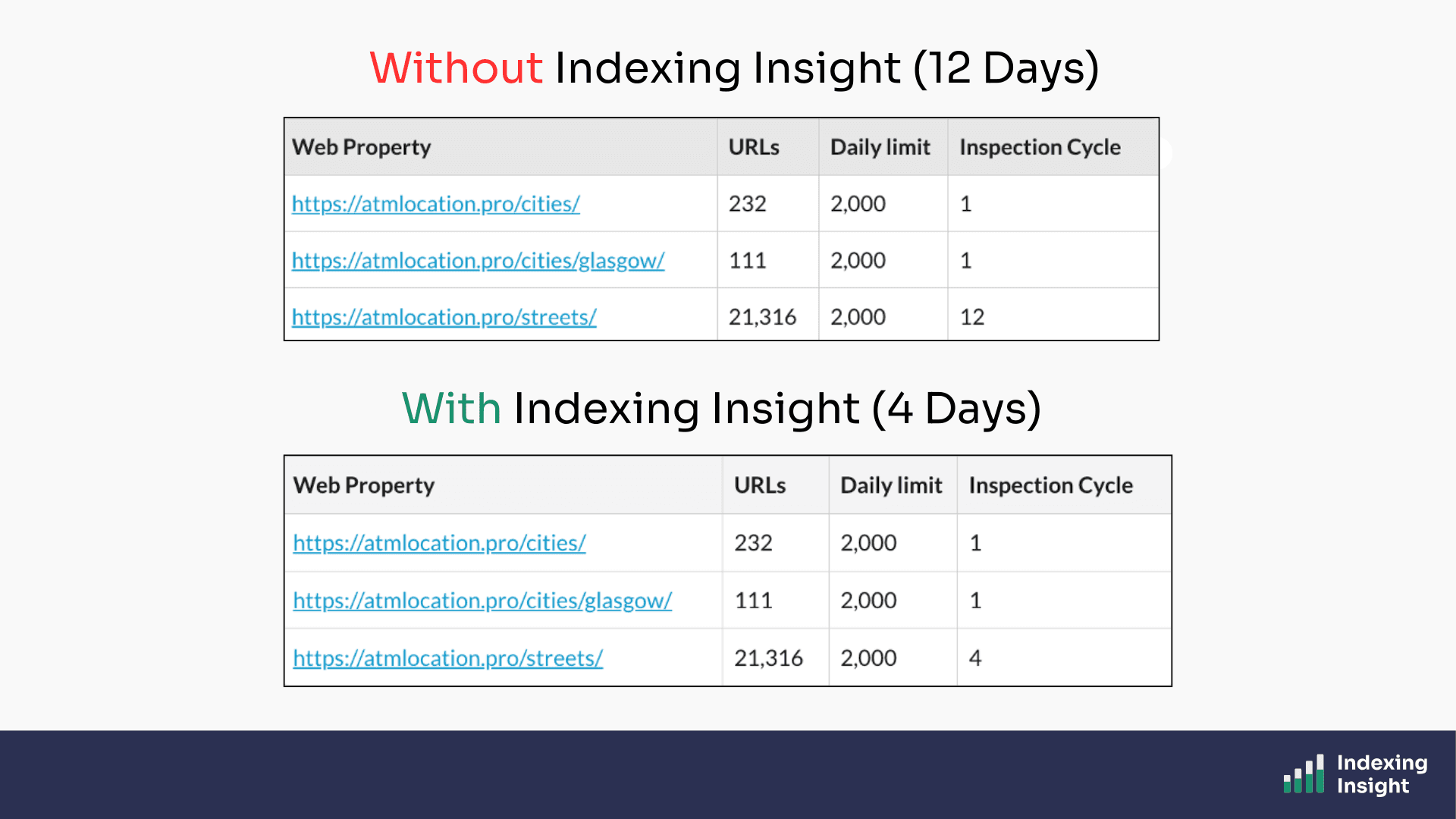The width and height of the screenshot is (1456, 819).
Task: Click the Inspection Cycle cell showing 4
Action: [x=975, y=658]
